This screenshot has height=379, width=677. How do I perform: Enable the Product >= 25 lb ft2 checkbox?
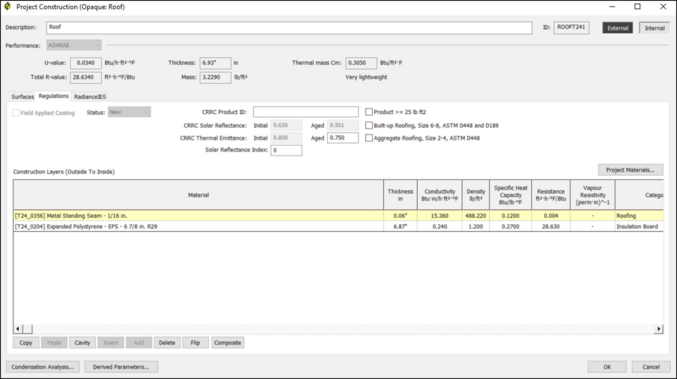tap(369, 112)
